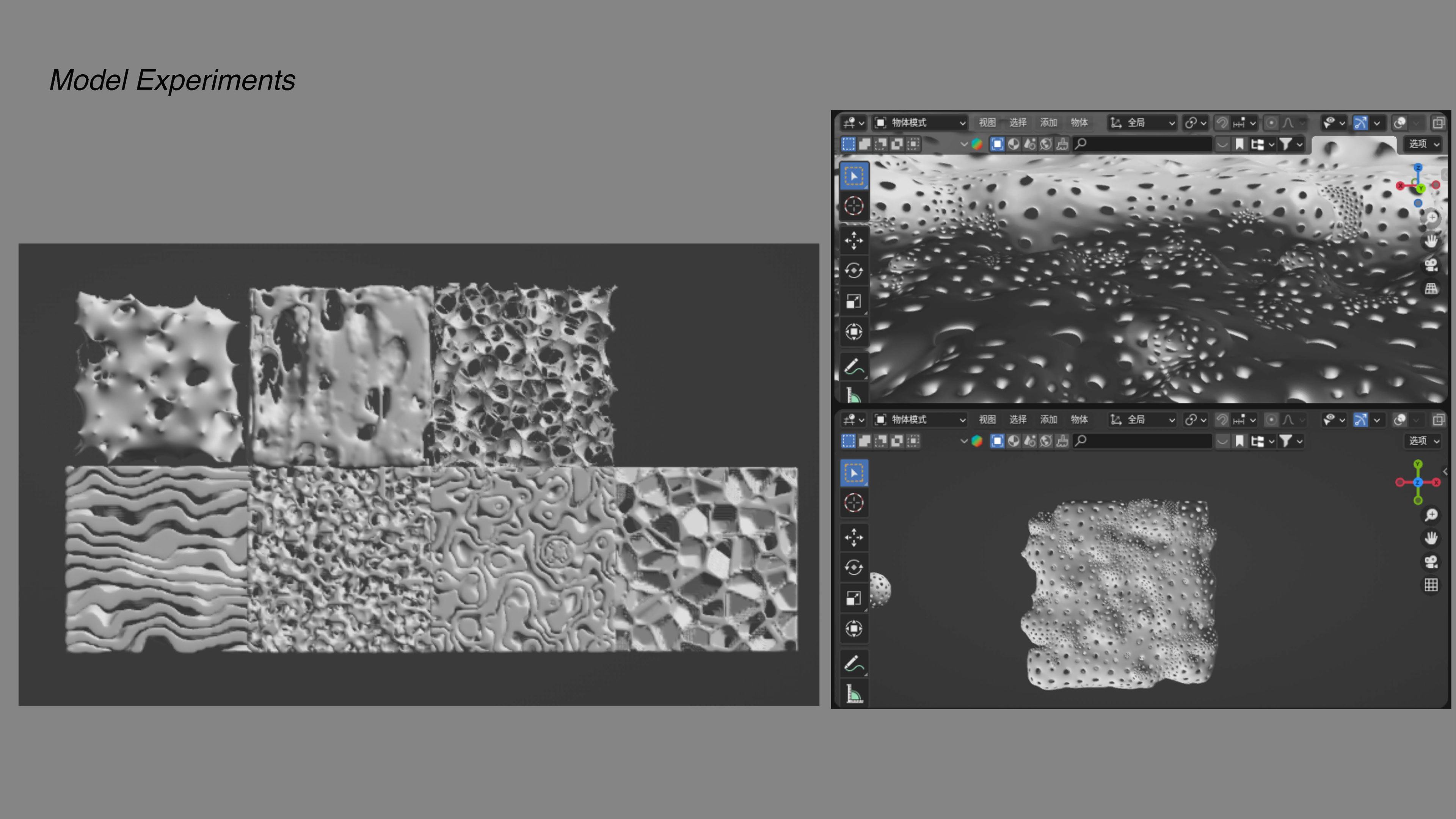Toggle snapping magnet in upper viewport header
1456x819 pixels.
(x=1222, y=122)
